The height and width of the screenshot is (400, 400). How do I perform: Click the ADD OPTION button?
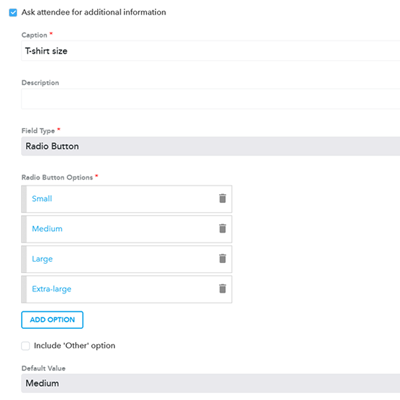pos(52,320)
